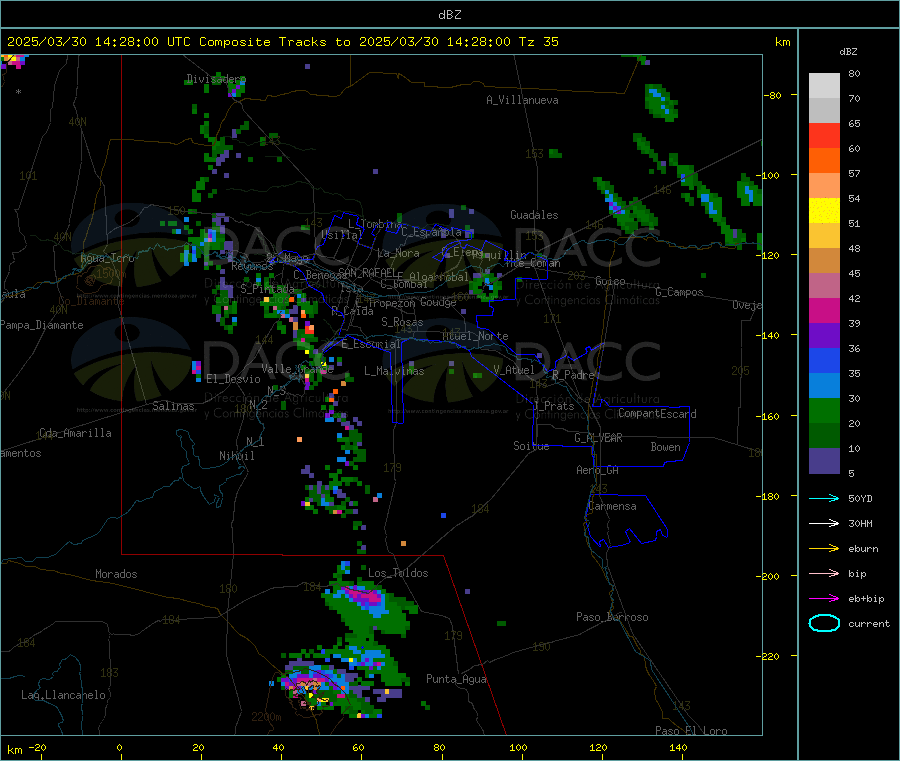This screenshot has width=900, height=761.
Task: Click the dBZ title at the top
Action: pos(449,15)
